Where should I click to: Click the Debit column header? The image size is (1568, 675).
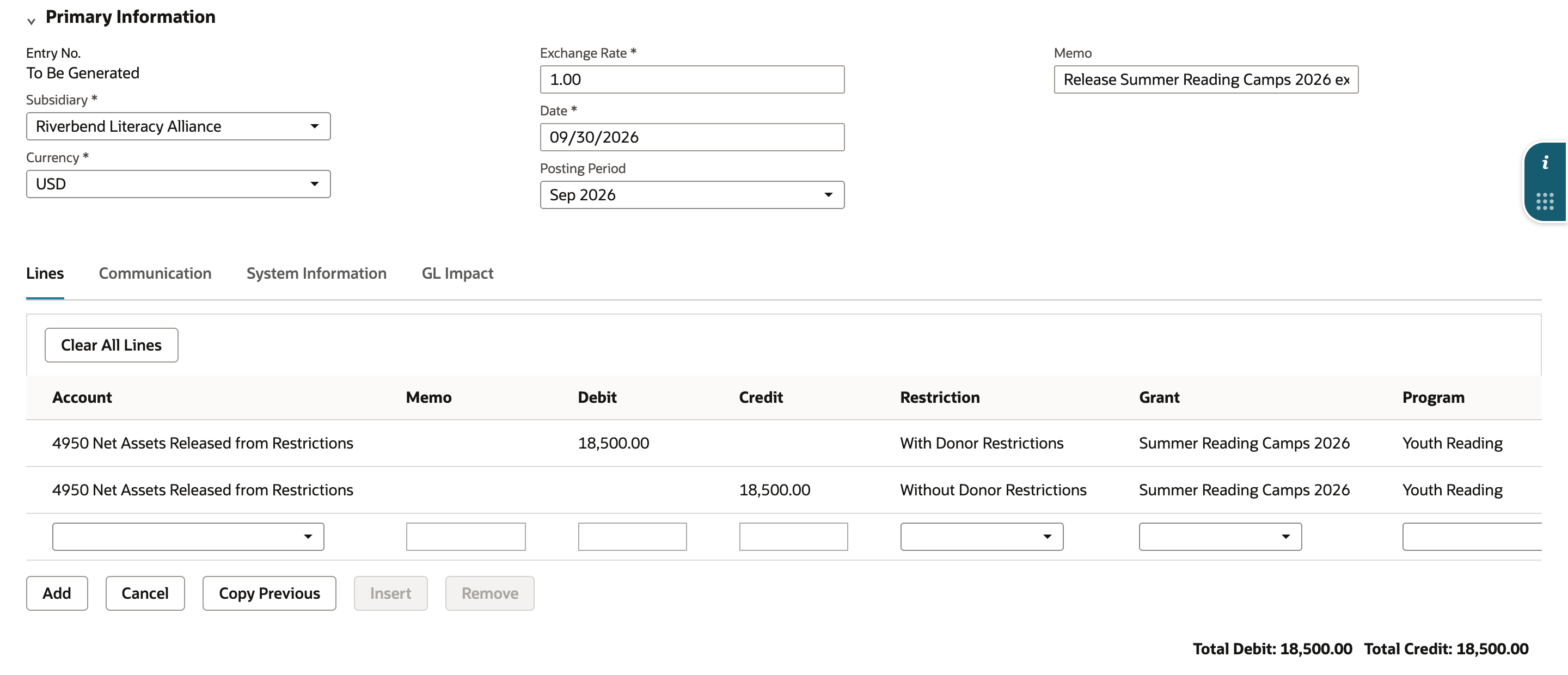(x=597, y=397)
